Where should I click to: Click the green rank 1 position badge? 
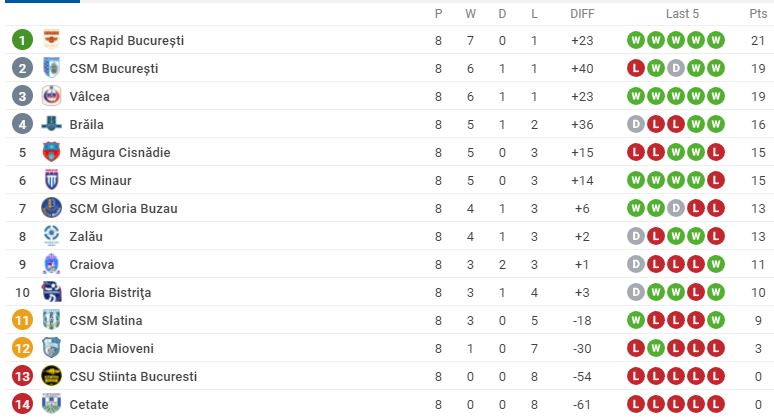(22, 40)
